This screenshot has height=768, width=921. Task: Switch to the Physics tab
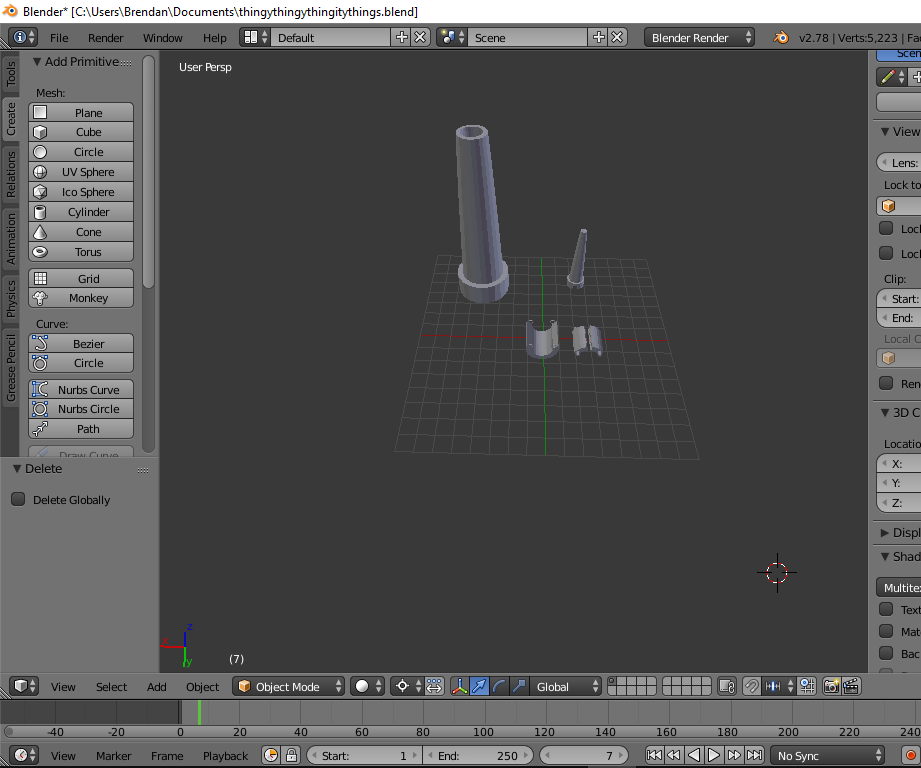pos(11,298)
